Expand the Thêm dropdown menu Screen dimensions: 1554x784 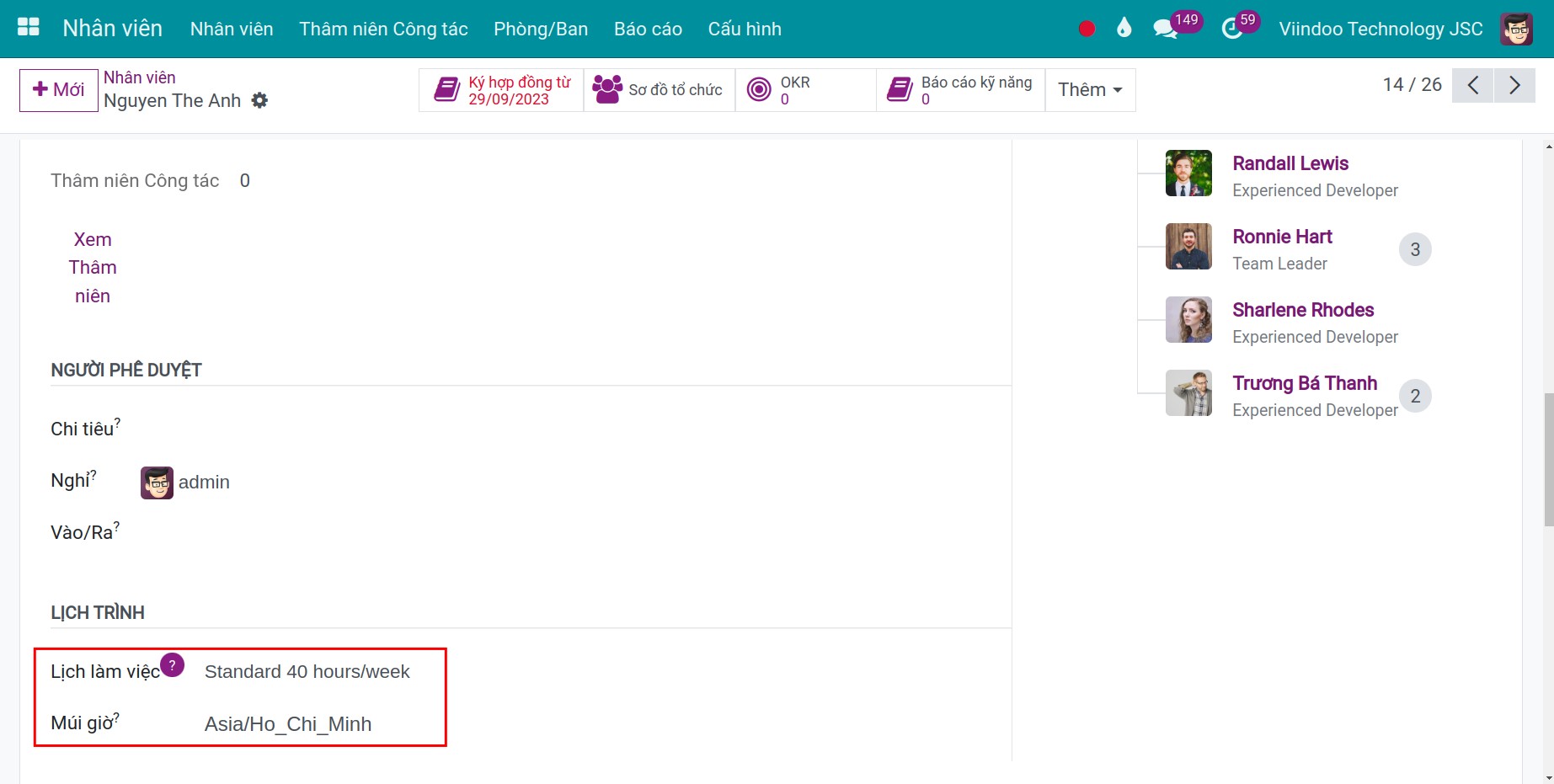tap(1090, 90)
